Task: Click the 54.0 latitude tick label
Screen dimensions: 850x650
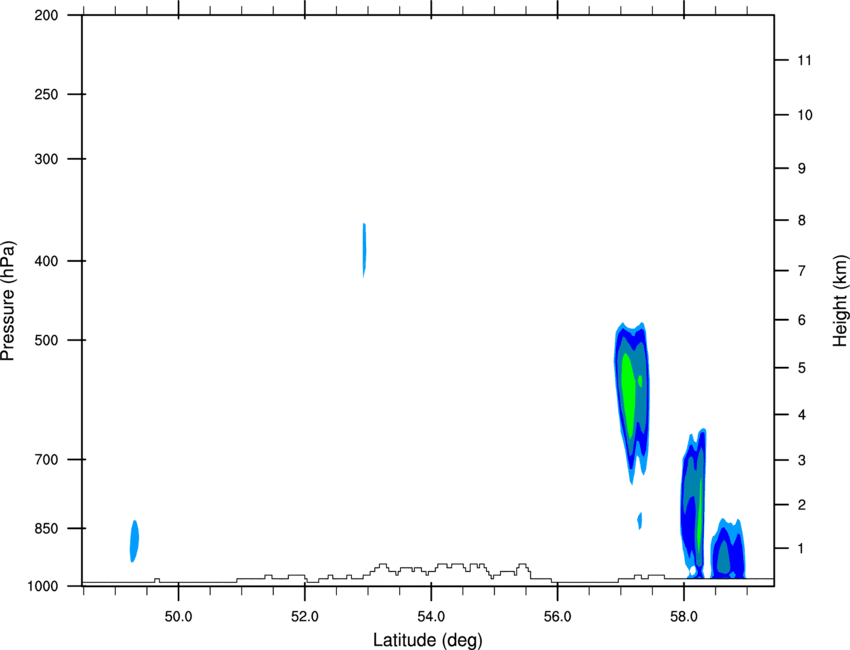Action: tap(431, 617)
